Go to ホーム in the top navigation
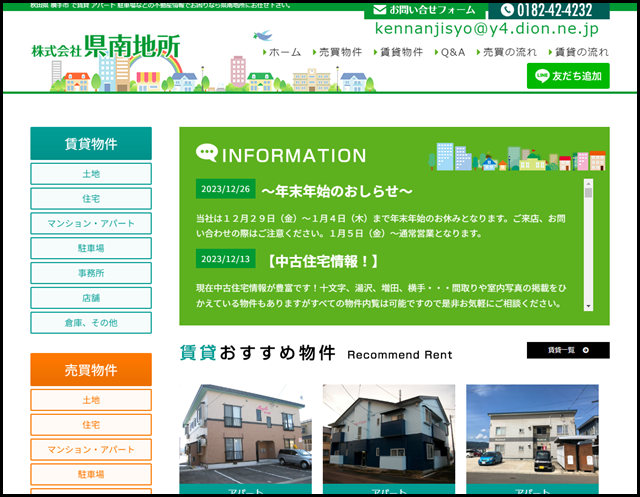Viewport: 640px width, 497px height. pyautogui.click(x=282, y=52)
